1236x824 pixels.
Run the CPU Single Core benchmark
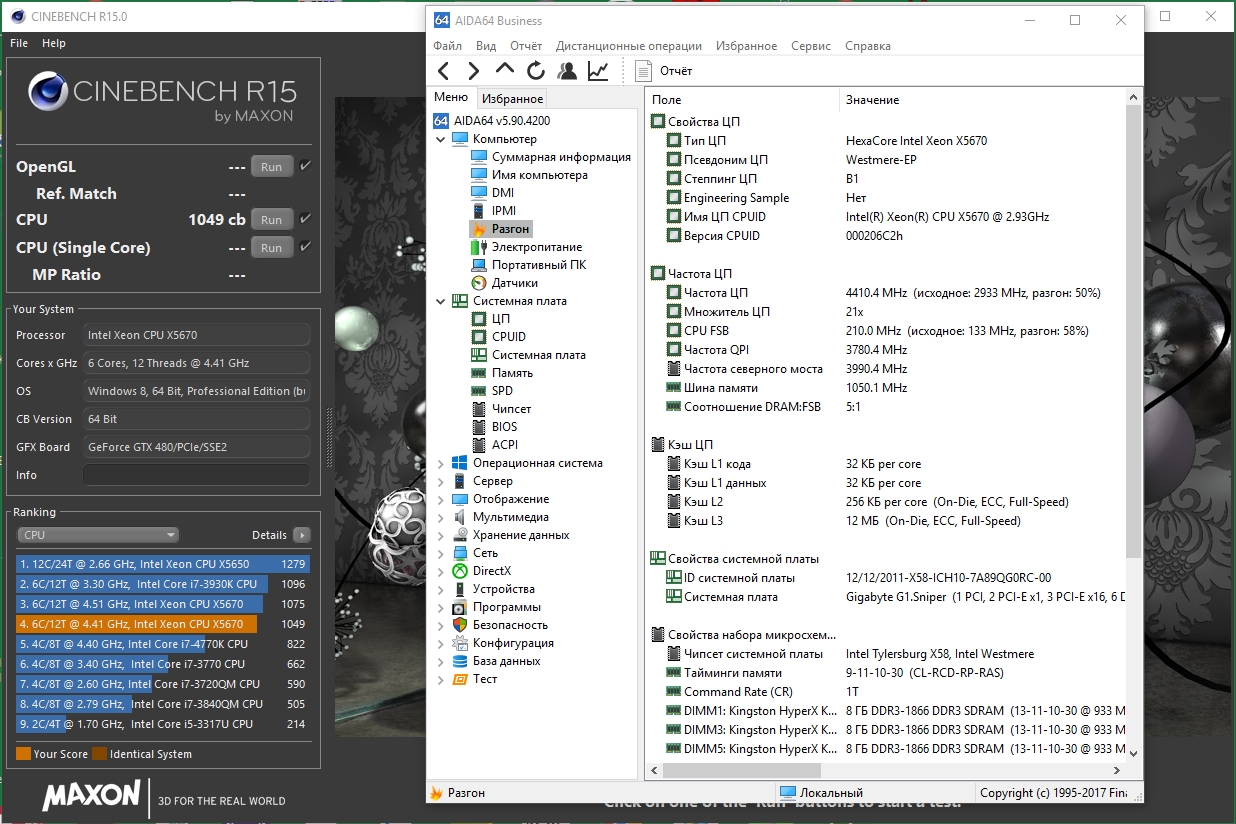point(271,247)
